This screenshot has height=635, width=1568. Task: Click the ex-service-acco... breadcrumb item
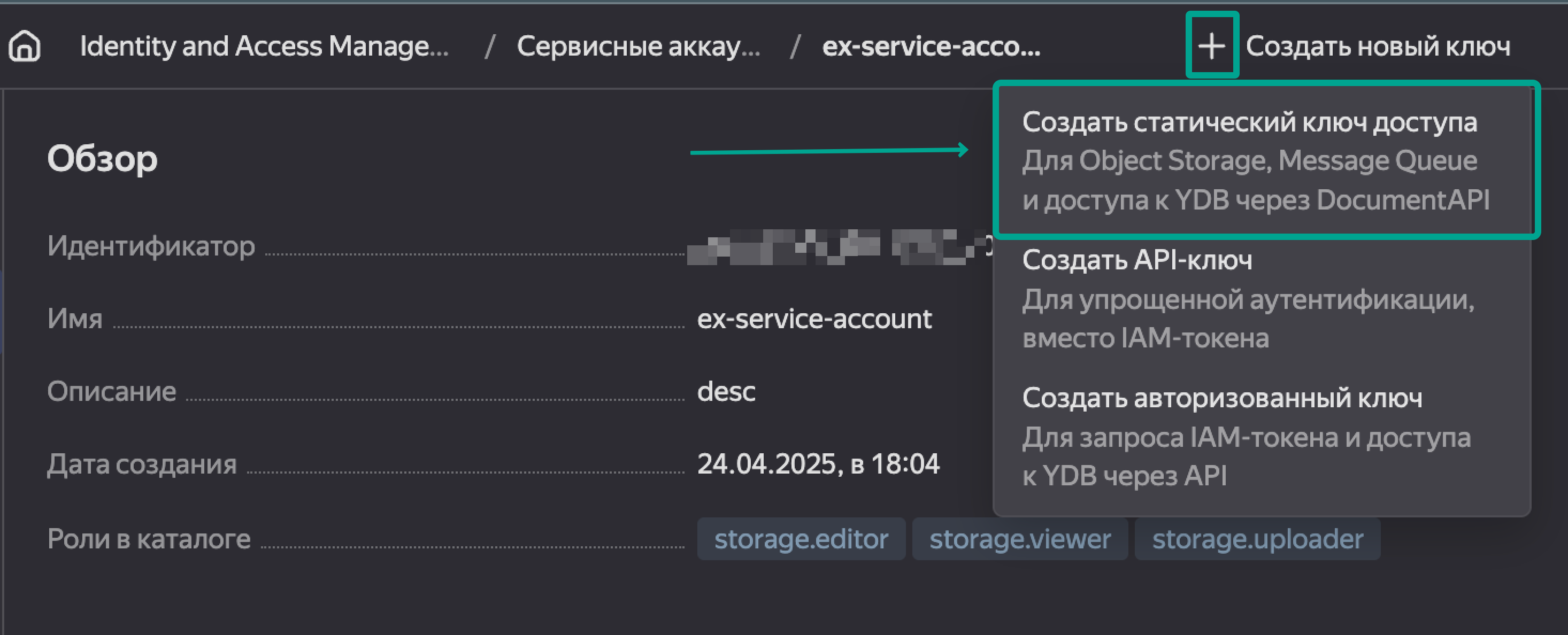[x=931, y=46]
